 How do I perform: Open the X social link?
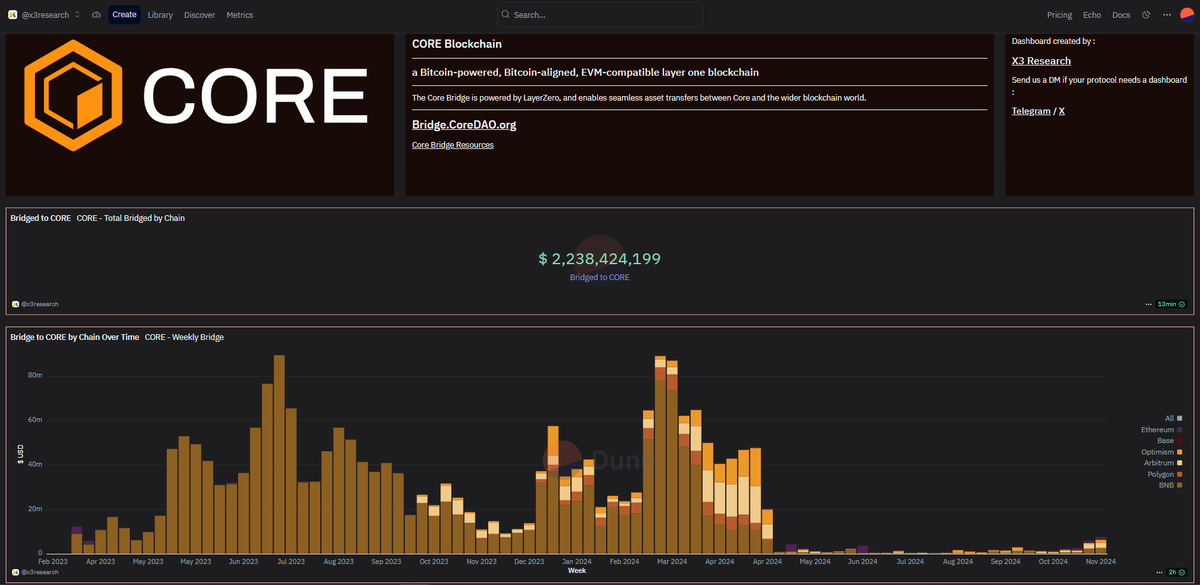click(x=1062, y=111)
